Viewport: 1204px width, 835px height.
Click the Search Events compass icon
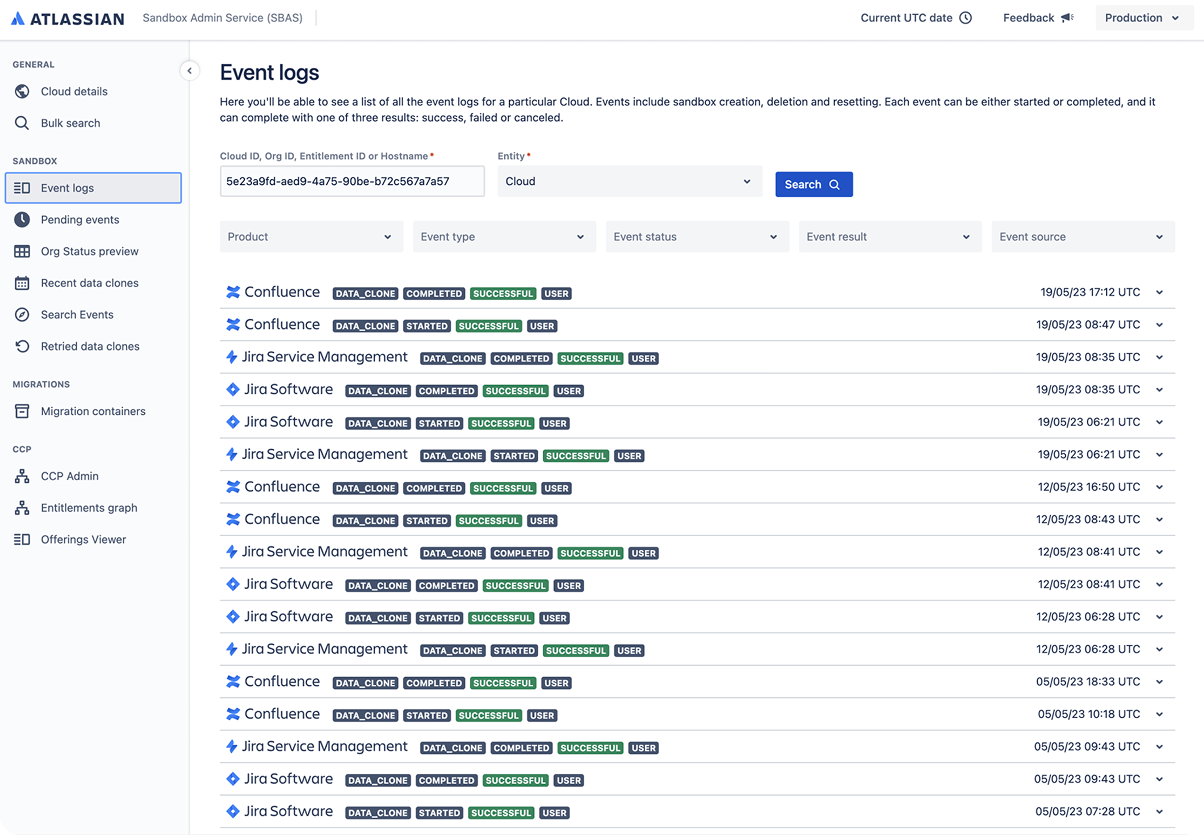coord(22,314)
